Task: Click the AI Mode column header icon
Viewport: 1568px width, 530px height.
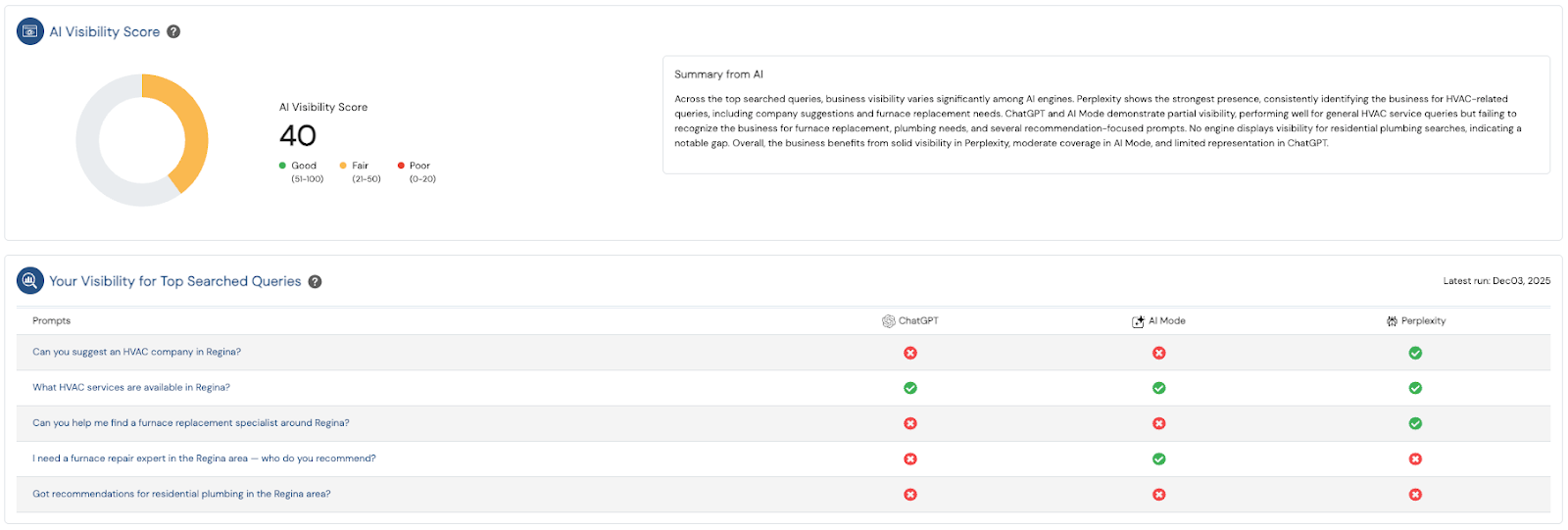Action: [1138, 321]
